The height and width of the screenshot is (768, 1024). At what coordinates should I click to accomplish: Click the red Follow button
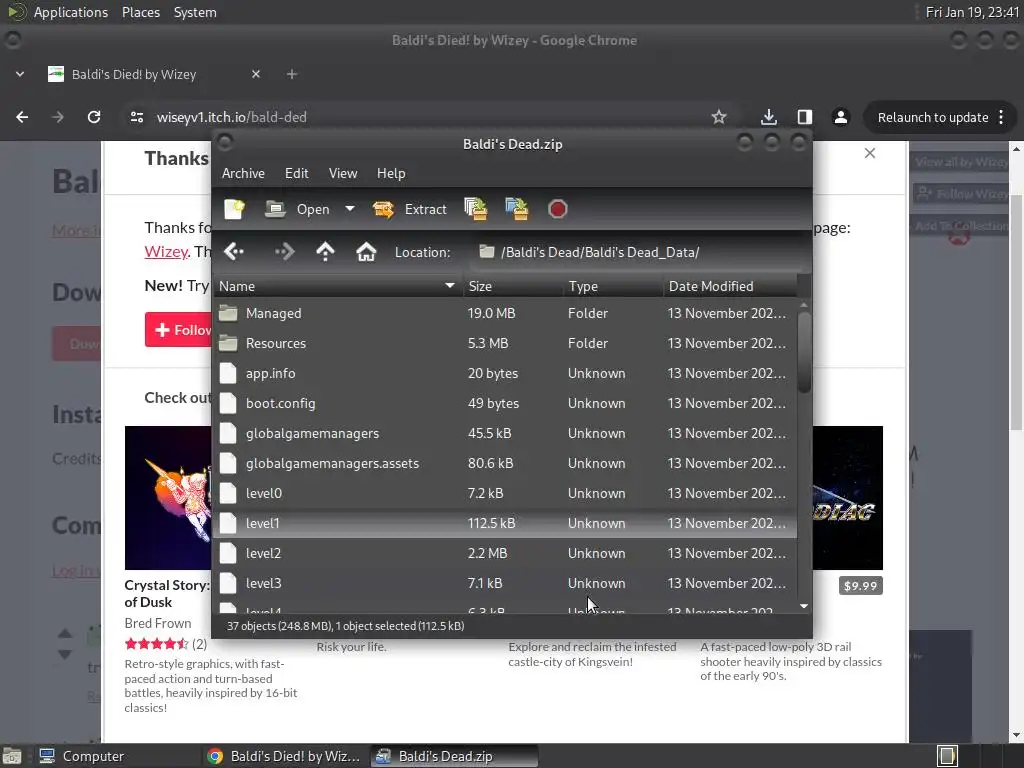click(x=178, y=330)
